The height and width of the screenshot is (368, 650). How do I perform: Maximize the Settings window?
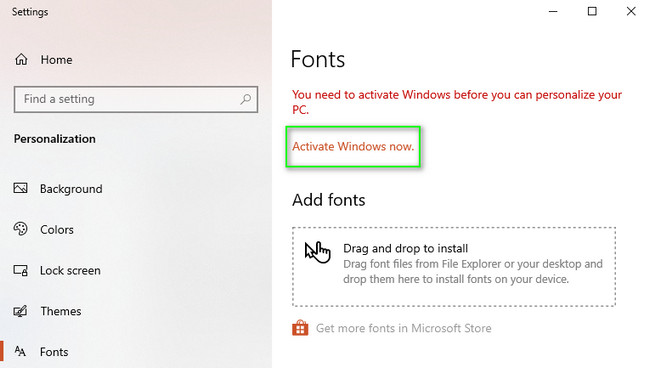coord(592,11)
